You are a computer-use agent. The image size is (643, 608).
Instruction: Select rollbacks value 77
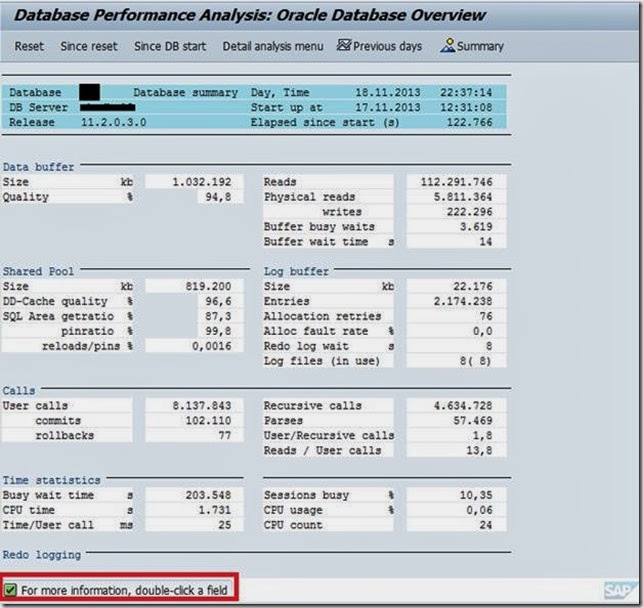(x=194, y=435)
